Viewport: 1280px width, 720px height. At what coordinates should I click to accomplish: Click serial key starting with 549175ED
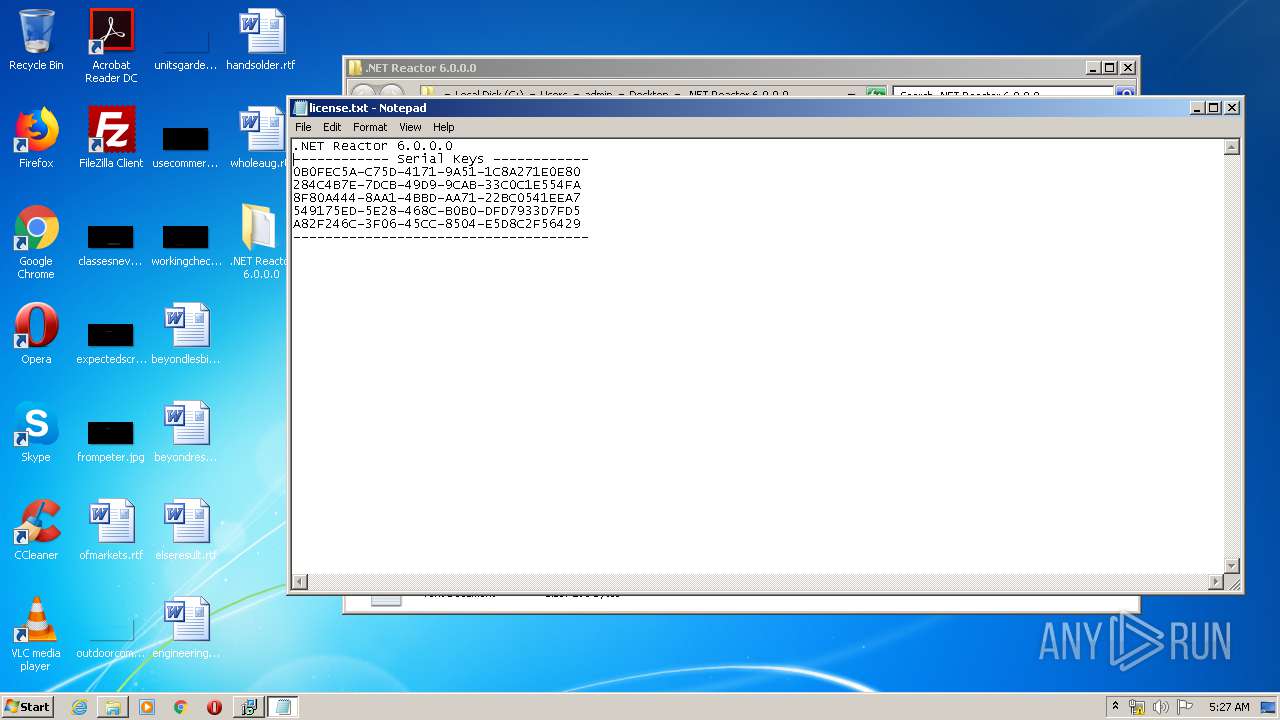[437, 211]
